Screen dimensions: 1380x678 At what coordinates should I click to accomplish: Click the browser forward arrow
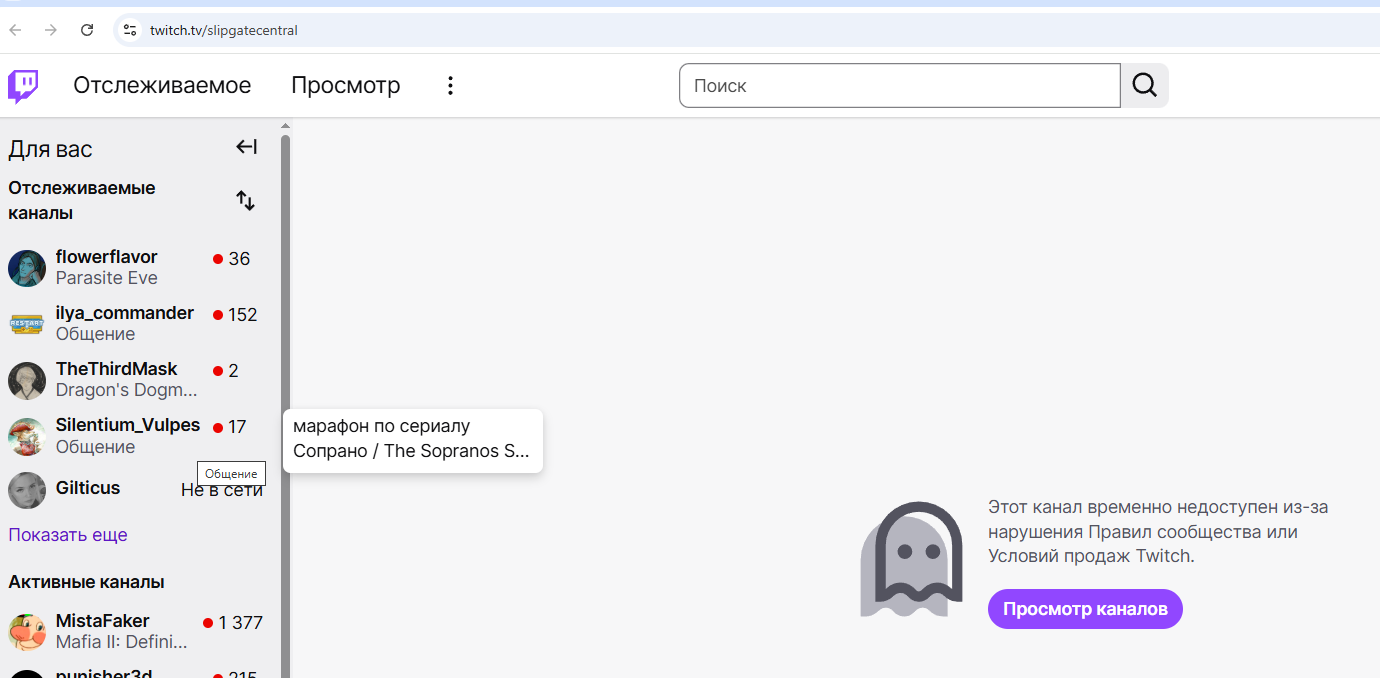(x=51, y=30)
